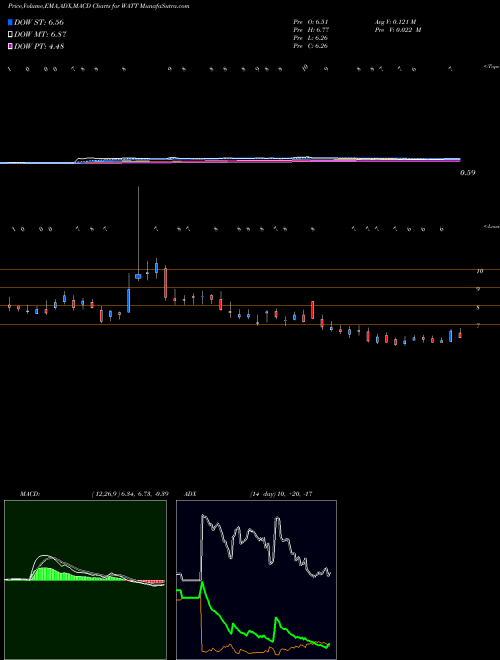Click the white DOW MT legend swatch
The image size is (500, 660).
tap(10, 35)
